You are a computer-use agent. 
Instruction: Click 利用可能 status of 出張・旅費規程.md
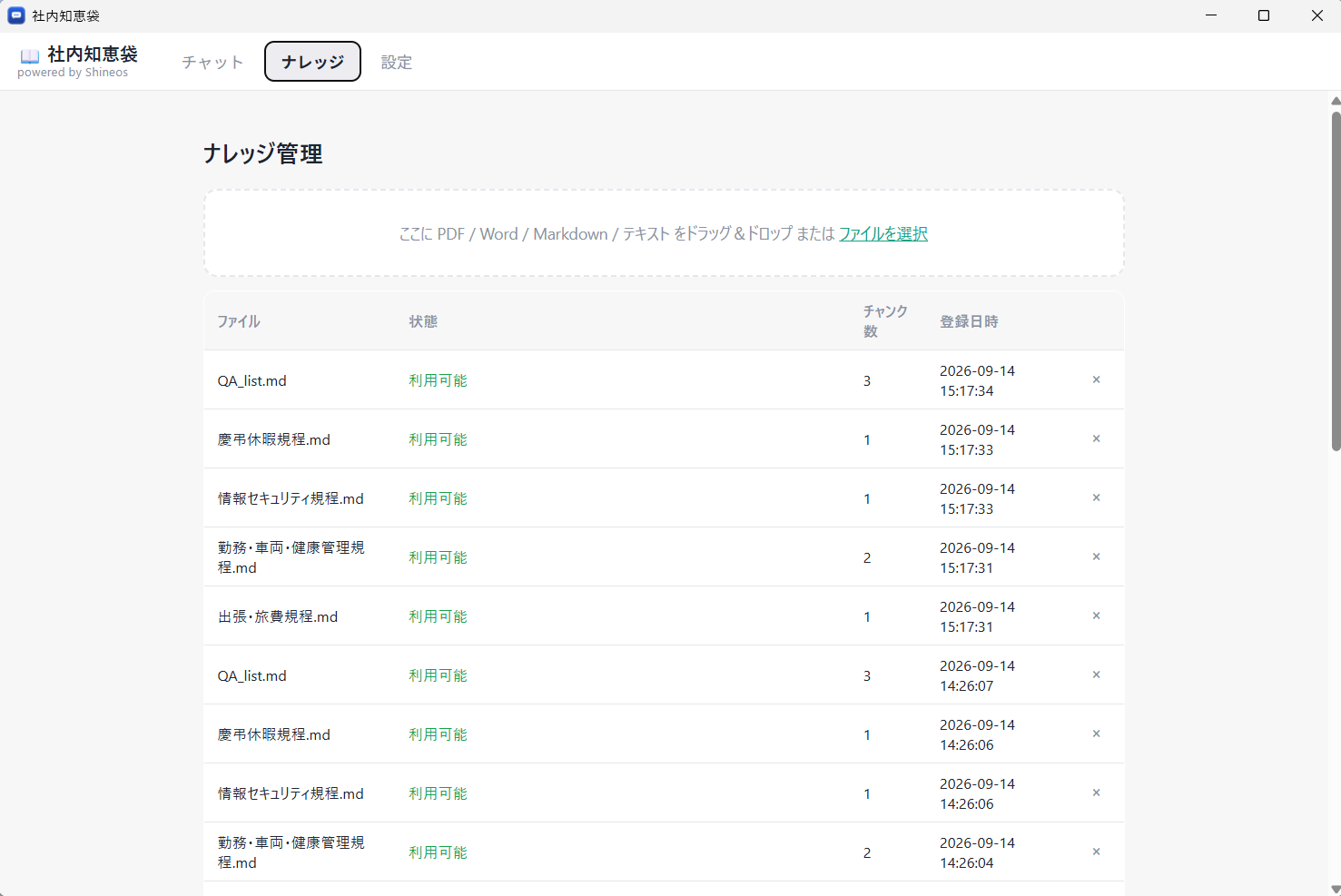pyautogui.click(x=438, y=616)
